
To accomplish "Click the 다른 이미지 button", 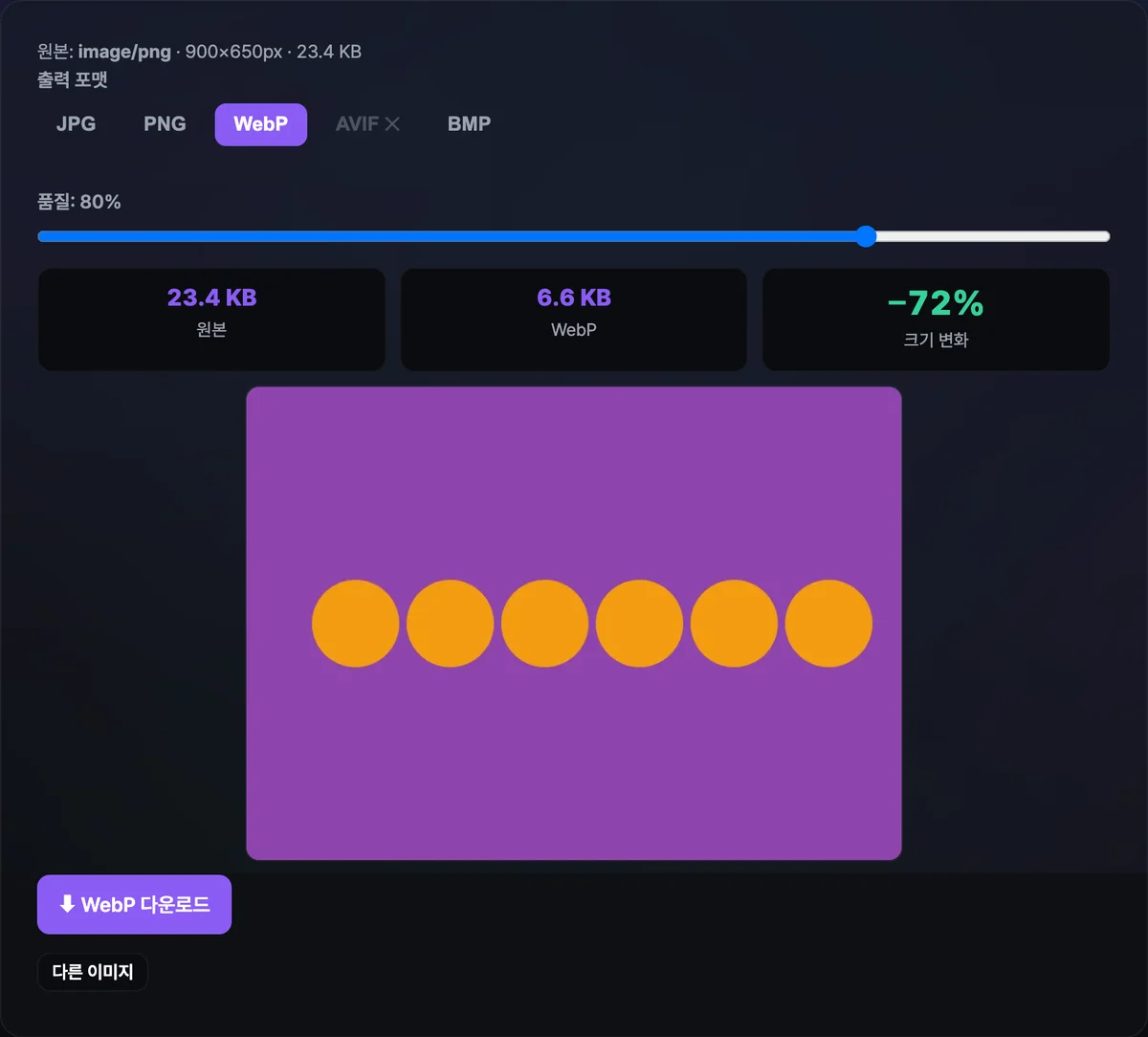I will pos(93,972).
